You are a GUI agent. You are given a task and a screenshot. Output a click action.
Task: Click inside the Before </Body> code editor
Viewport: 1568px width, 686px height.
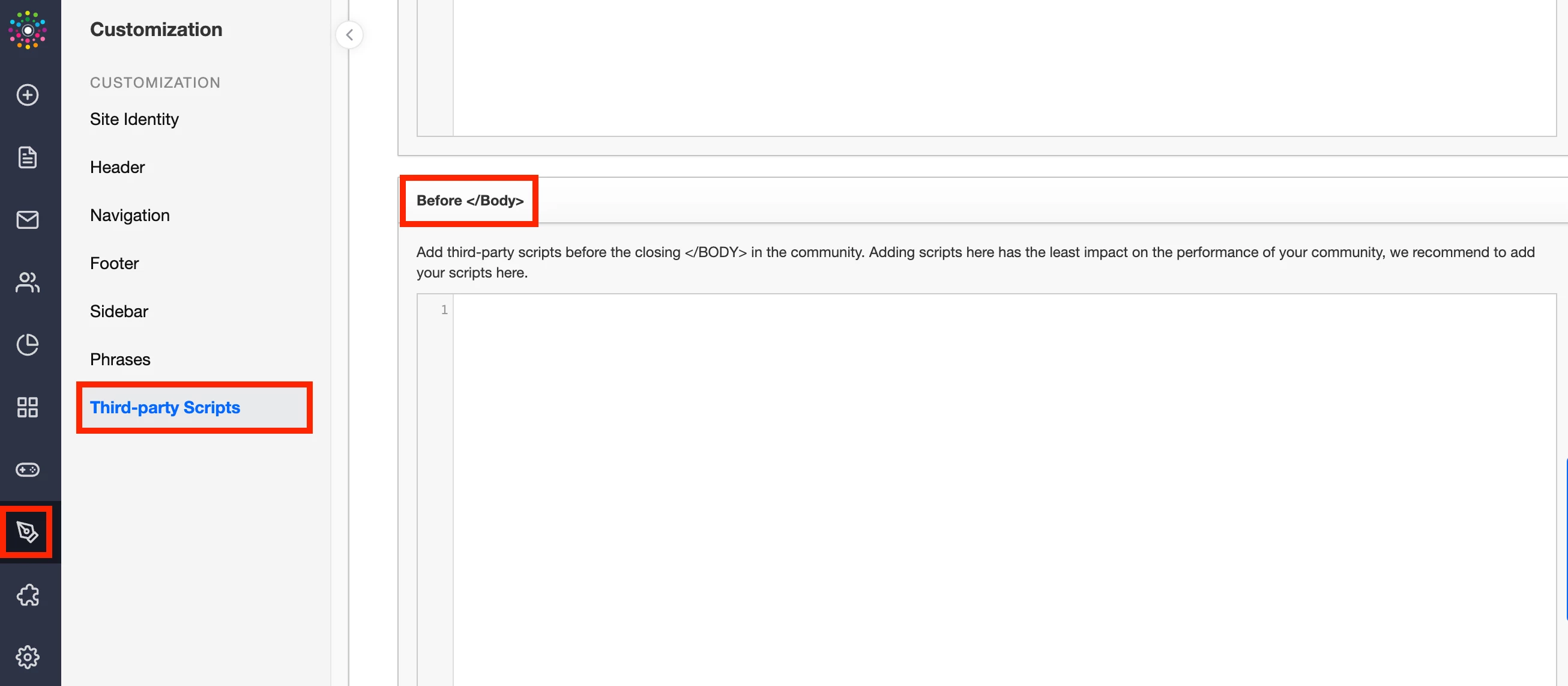1004,490
